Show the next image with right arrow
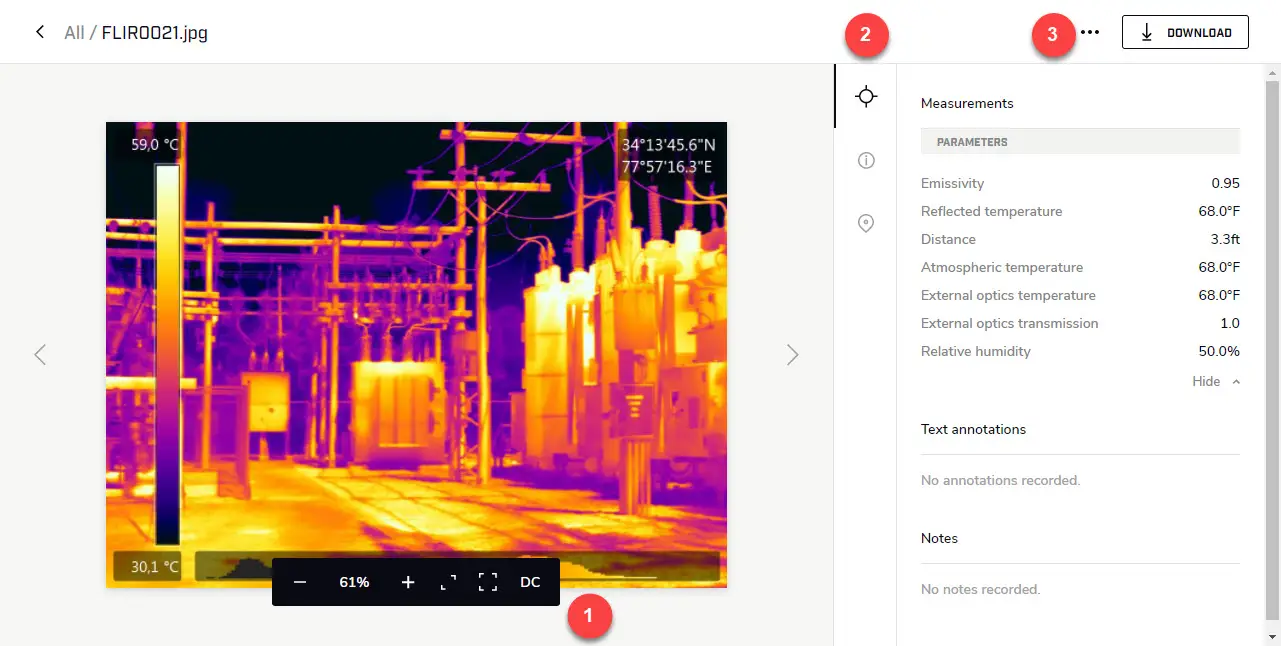 point(792,355)
